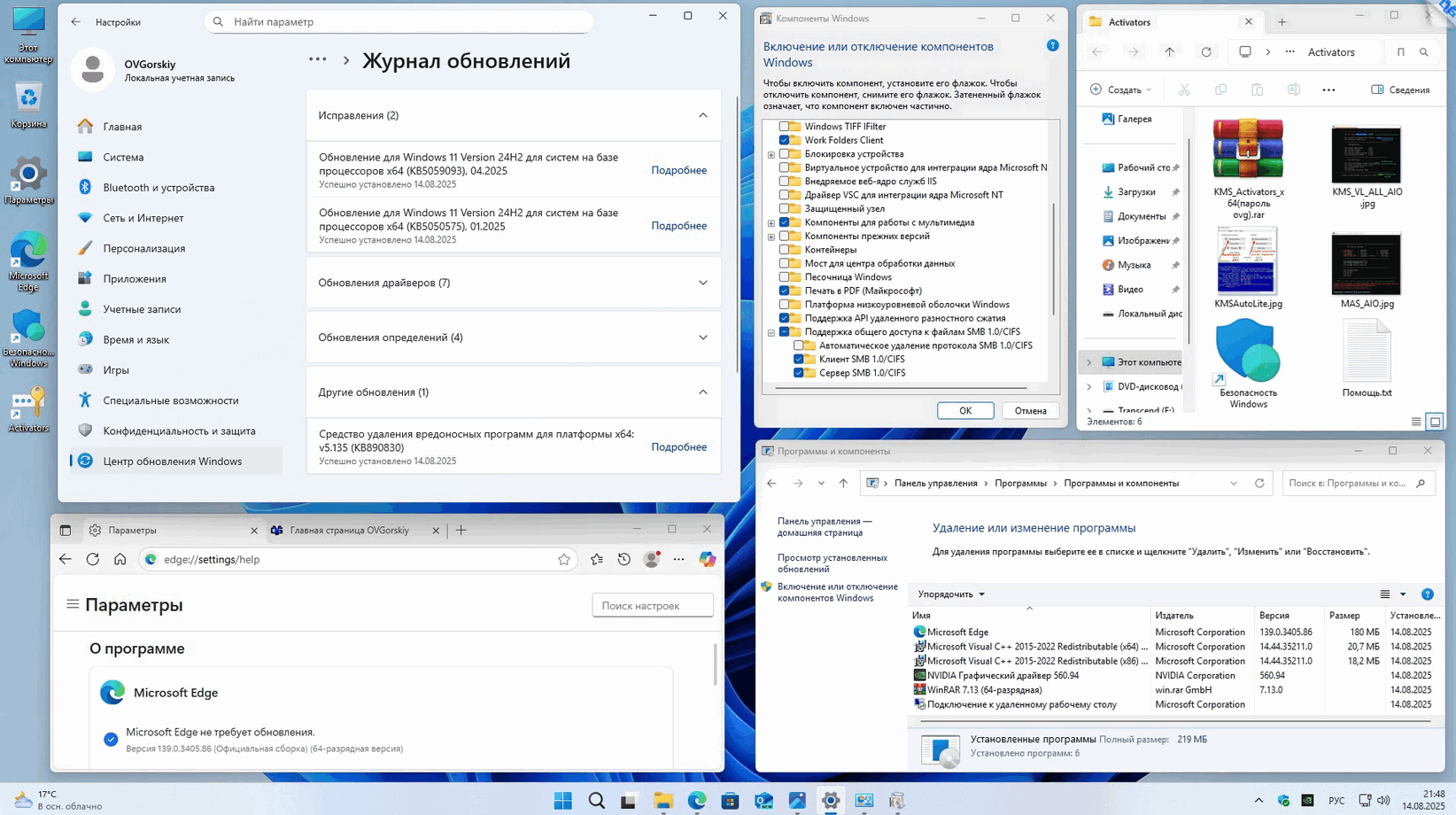1456x815 pixels.
Task: Toggle Клиент SMB 1.0/CIFS checkbox
Action: [x=799, y=360]
